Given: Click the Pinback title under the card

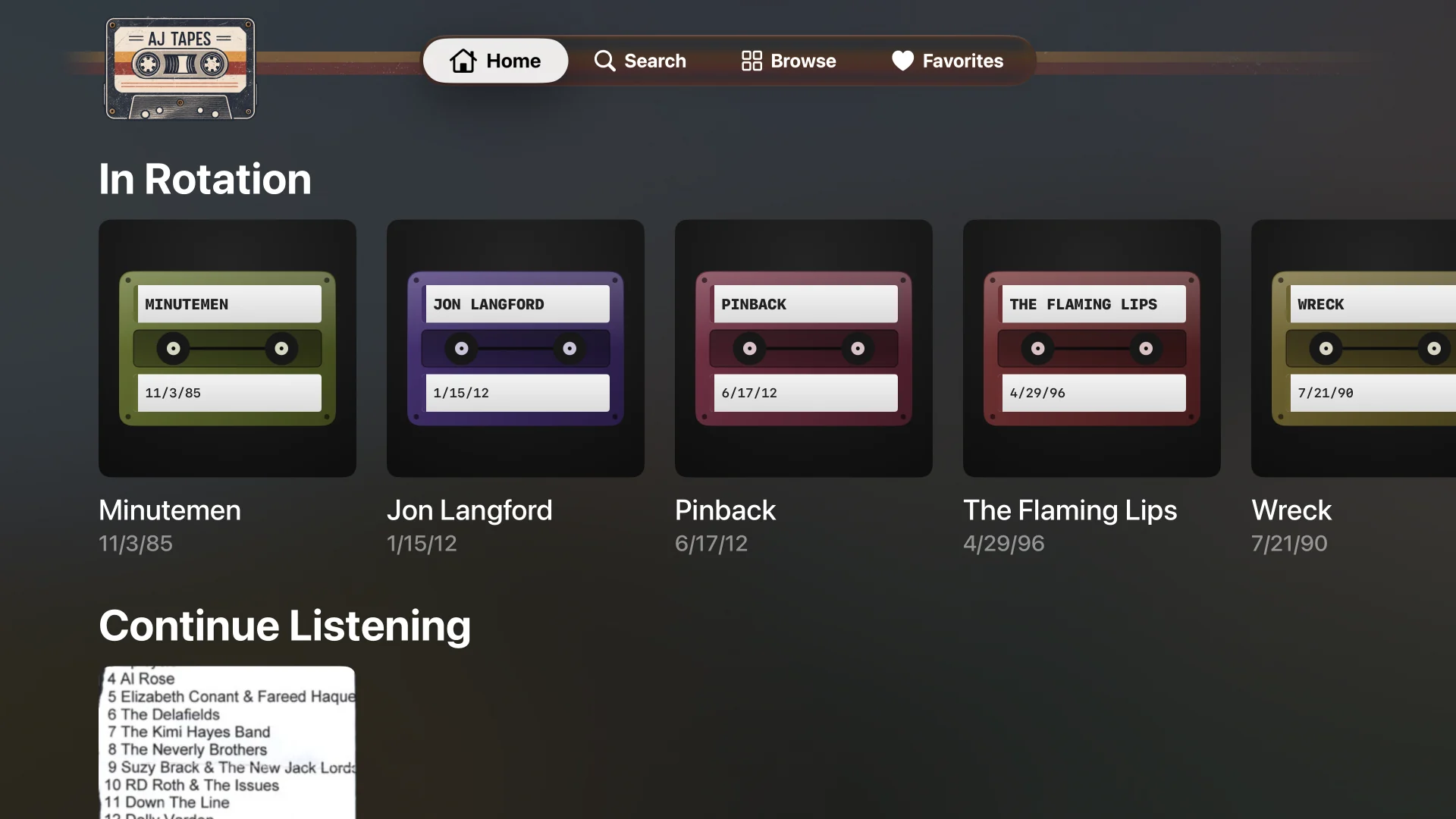Looking at the screenshot, I should [725, 510].
